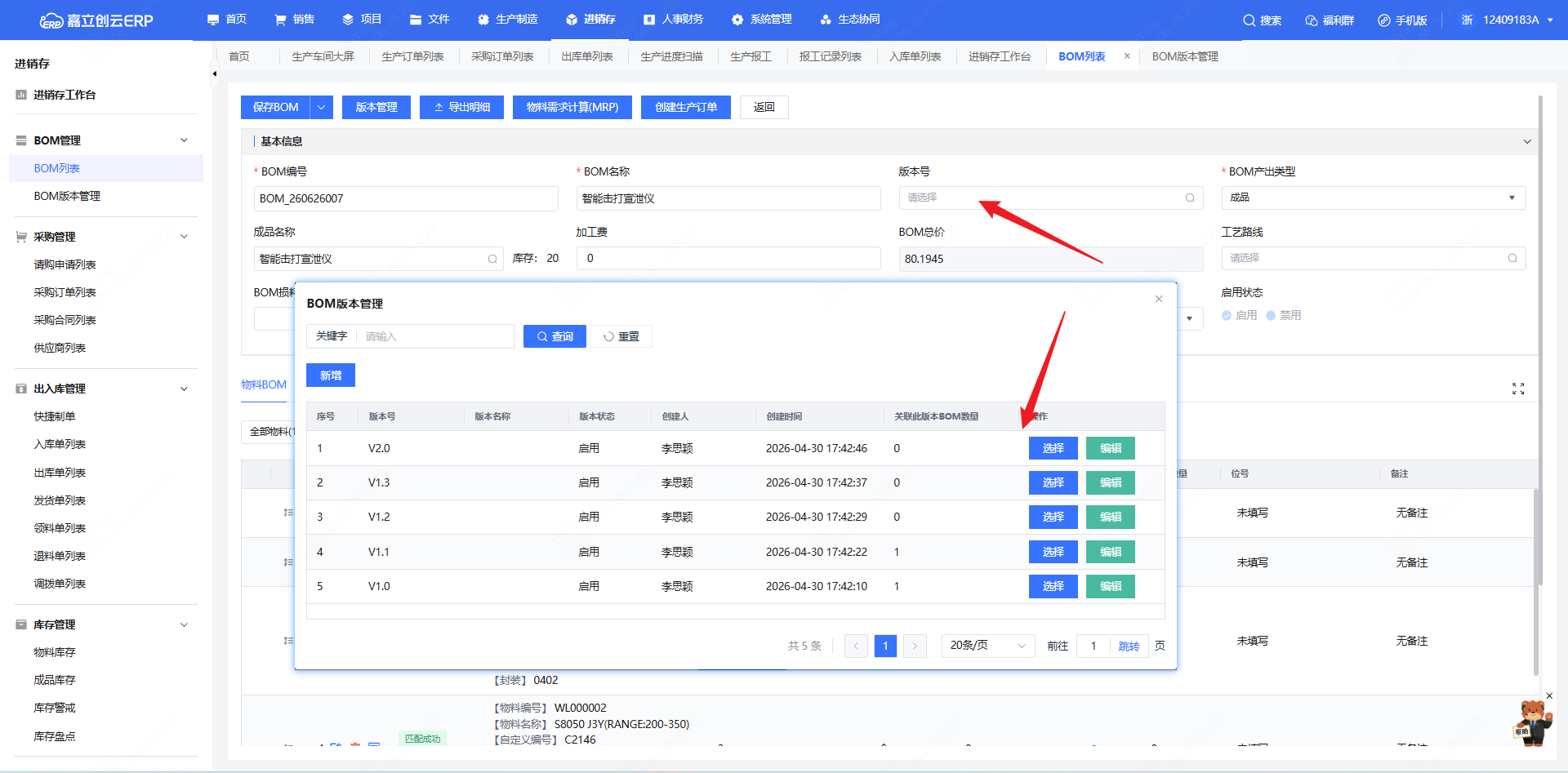The height and width of the screenshot is (773, 1568).
Task: Open 福利群 in the top bar
Action: 1330,20
